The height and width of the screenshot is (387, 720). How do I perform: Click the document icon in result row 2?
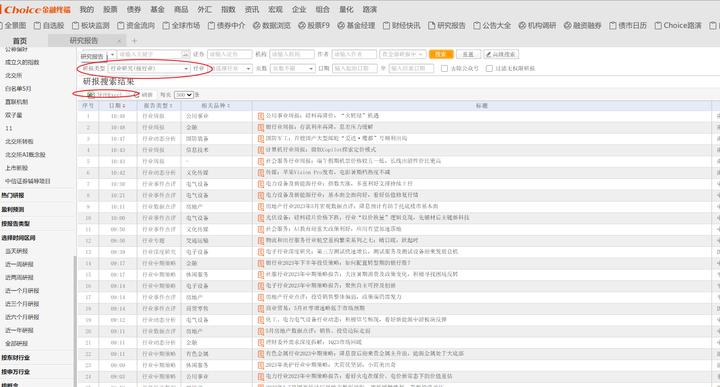261,127
